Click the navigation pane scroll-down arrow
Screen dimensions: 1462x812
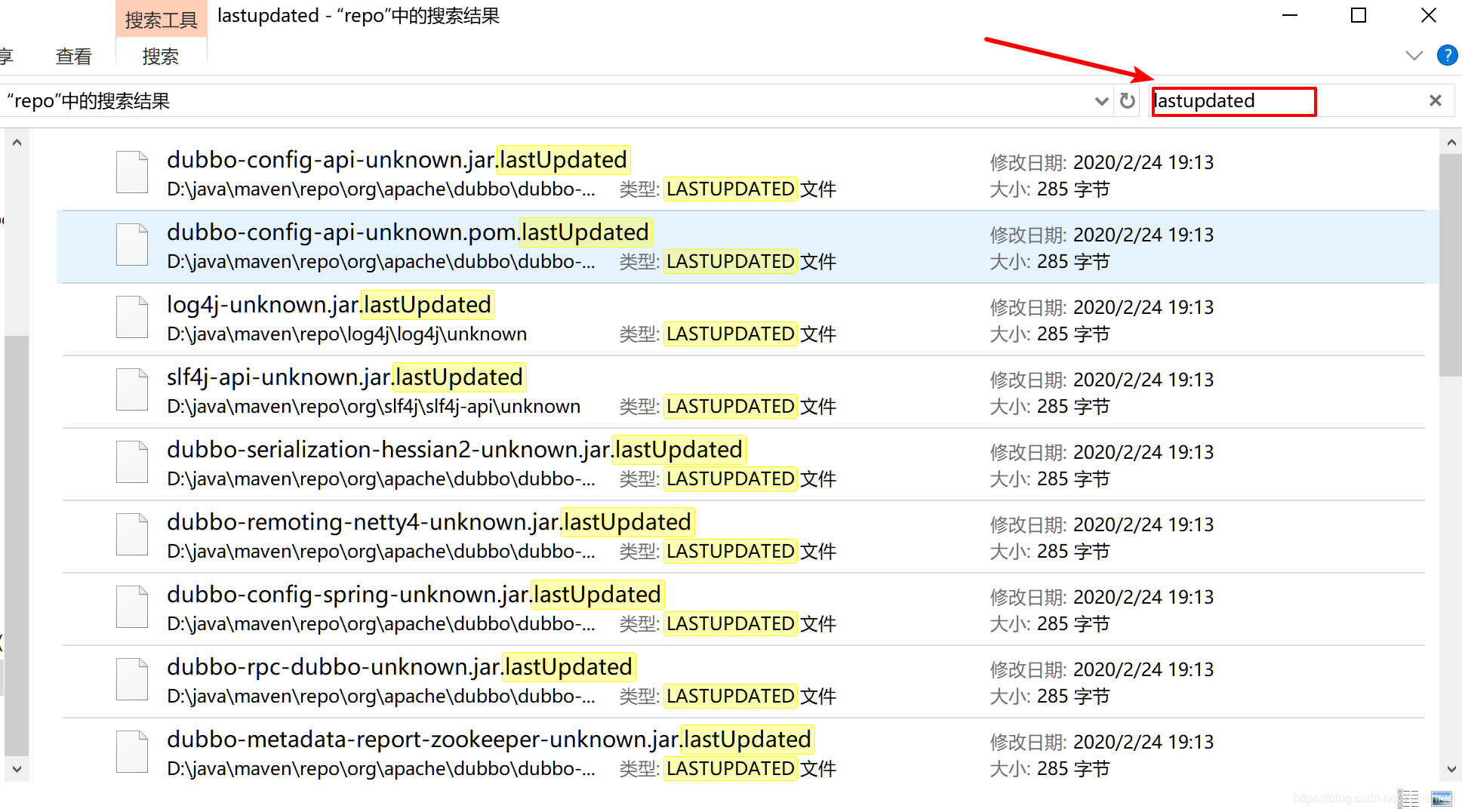(x=17, y=770)
